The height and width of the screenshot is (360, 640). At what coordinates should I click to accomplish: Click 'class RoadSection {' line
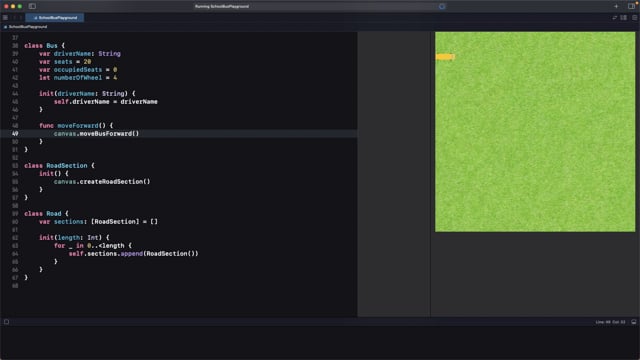tap(59, 165)
